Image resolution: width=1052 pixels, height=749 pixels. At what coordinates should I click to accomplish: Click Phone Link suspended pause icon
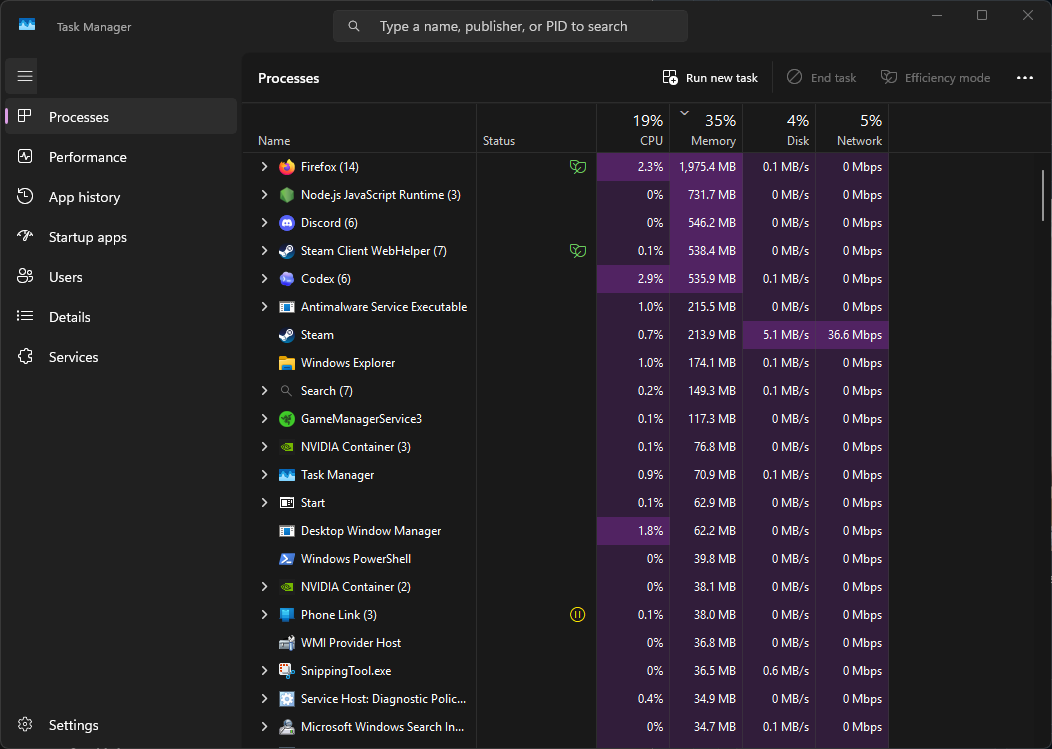click(578, 615)
